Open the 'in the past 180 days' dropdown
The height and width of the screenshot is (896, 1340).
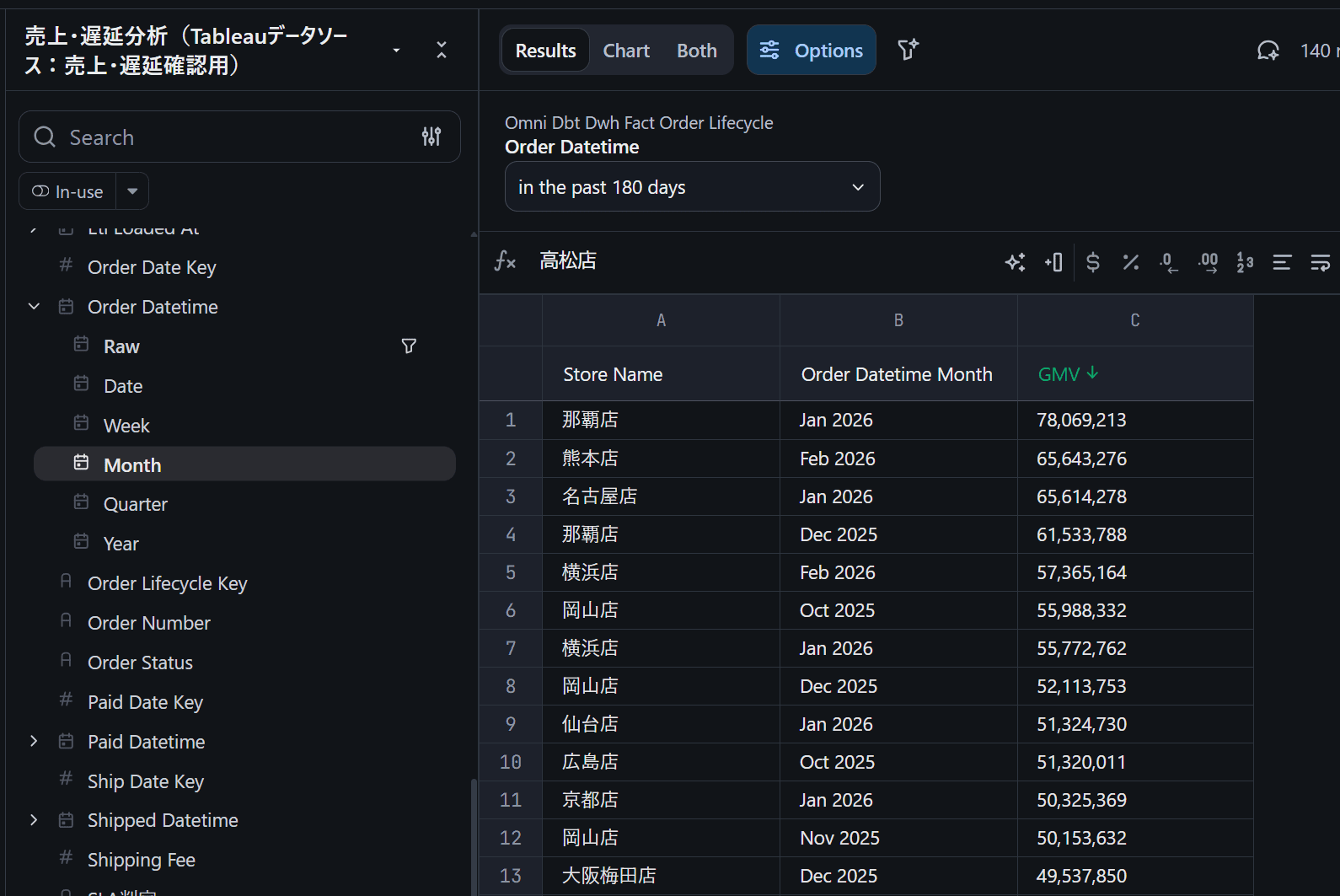(x=692, y=187)
